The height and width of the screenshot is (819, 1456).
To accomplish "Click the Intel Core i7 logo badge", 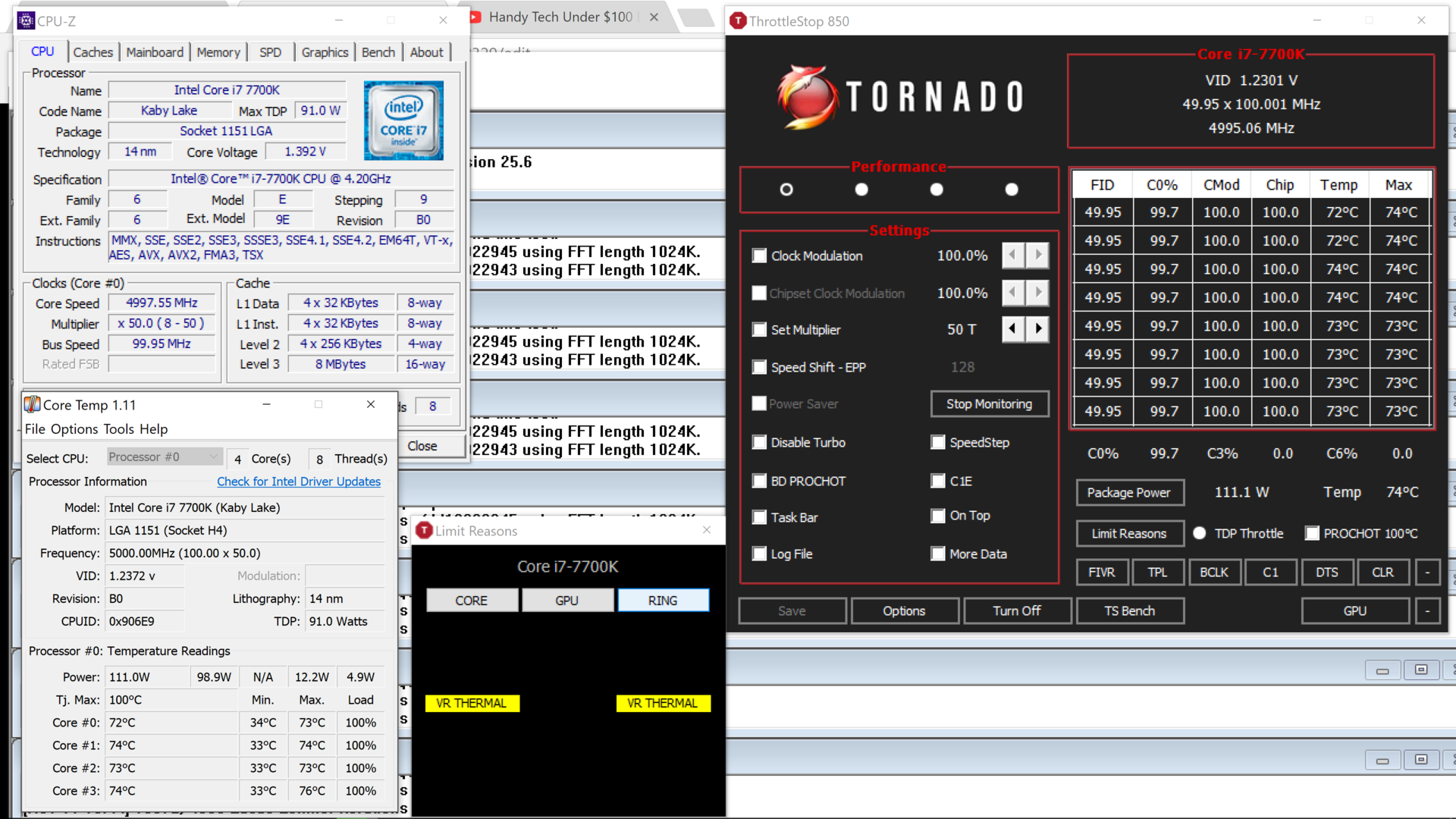I will coord(403,121).
